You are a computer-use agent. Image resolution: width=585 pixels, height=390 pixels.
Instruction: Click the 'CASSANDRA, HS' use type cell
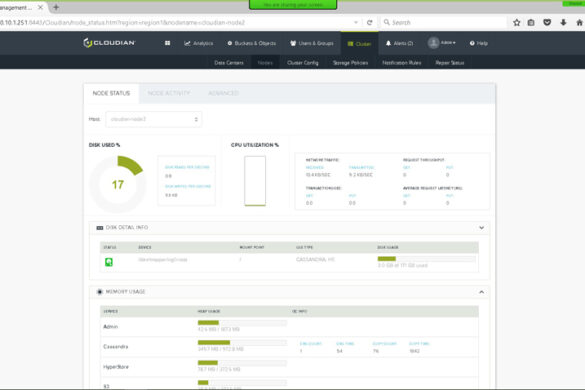[x=315, y=259]
